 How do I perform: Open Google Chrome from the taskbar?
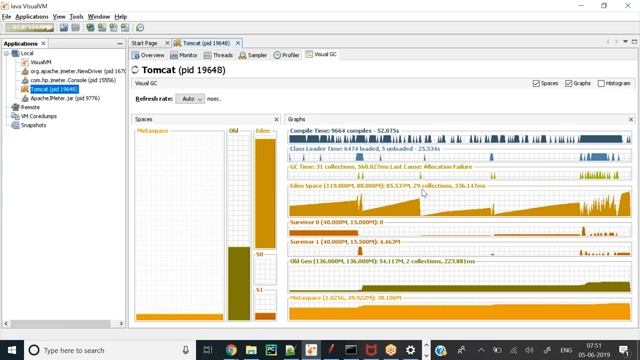tap(231, 350)
